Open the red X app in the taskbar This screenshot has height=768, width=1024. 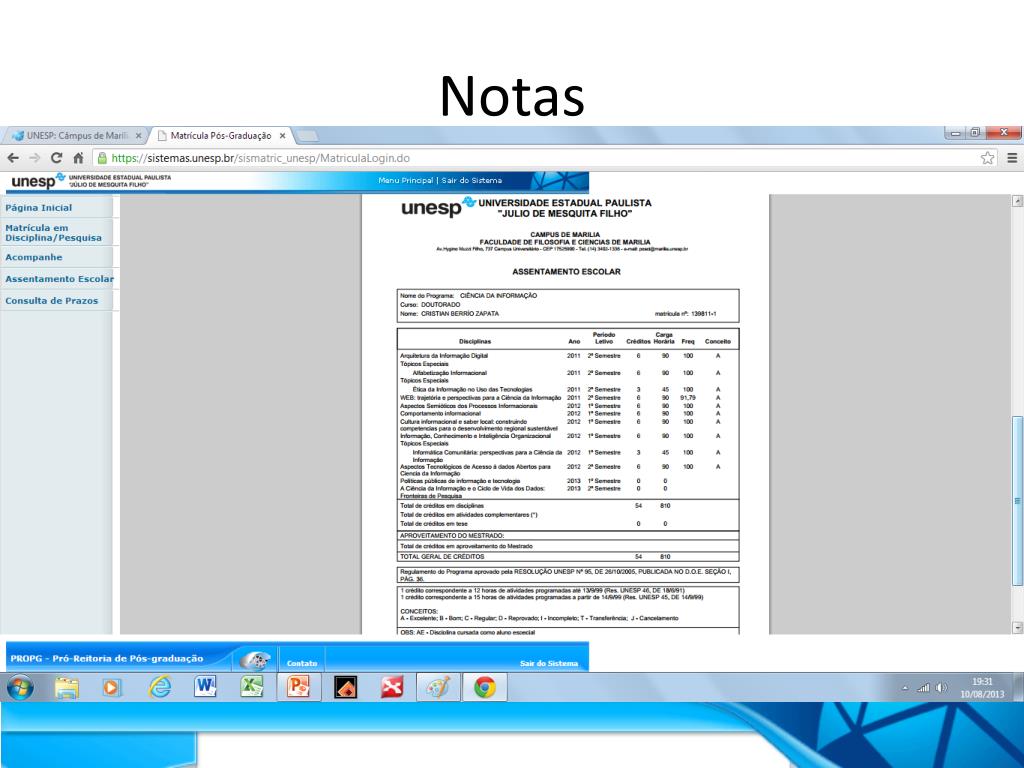click(x=392, y=688)
